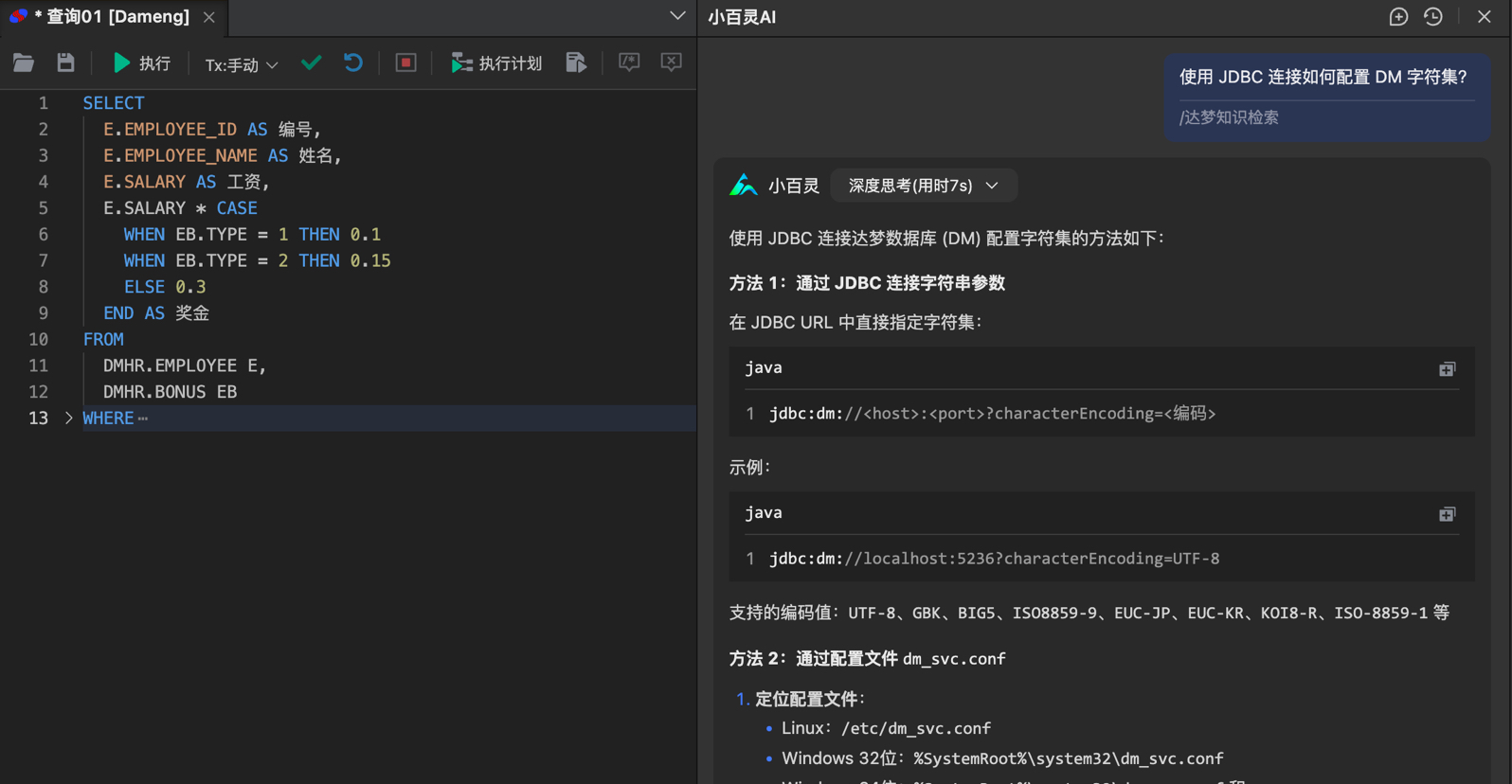Start a new AI chat conversation
The width and height of the screenshot is (1512, 784).
(1398, 17)
